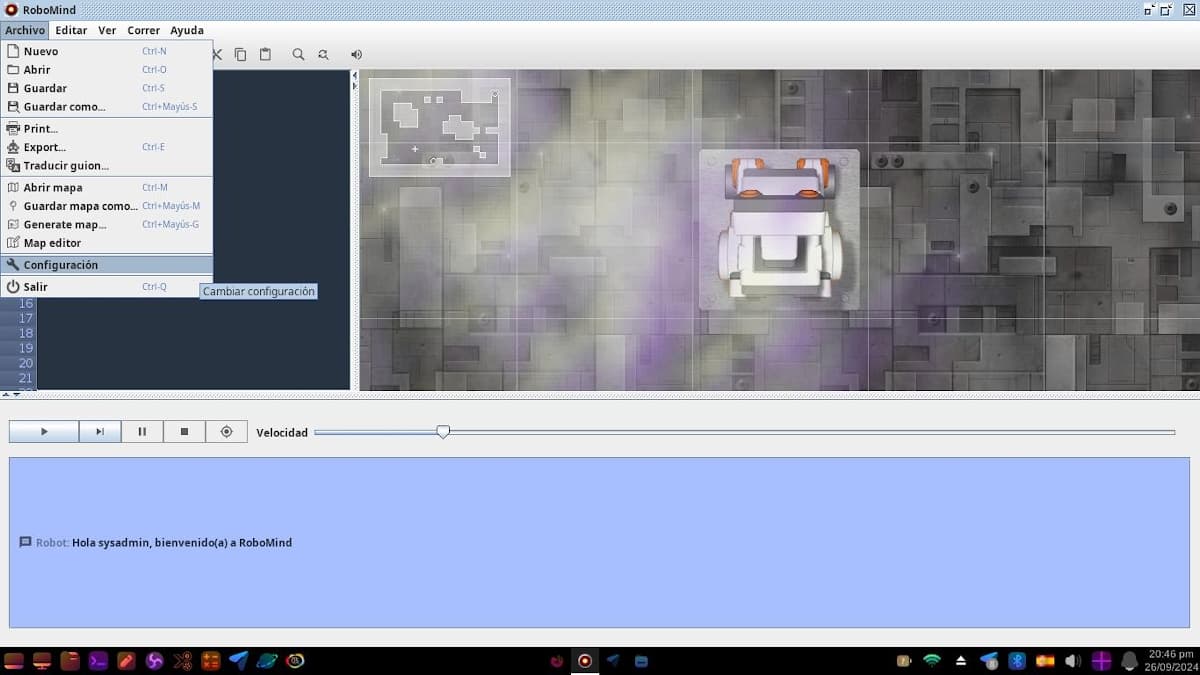Select Configuración from the Archivo menu
This screenshot has width=1200, height=675.
61,265
